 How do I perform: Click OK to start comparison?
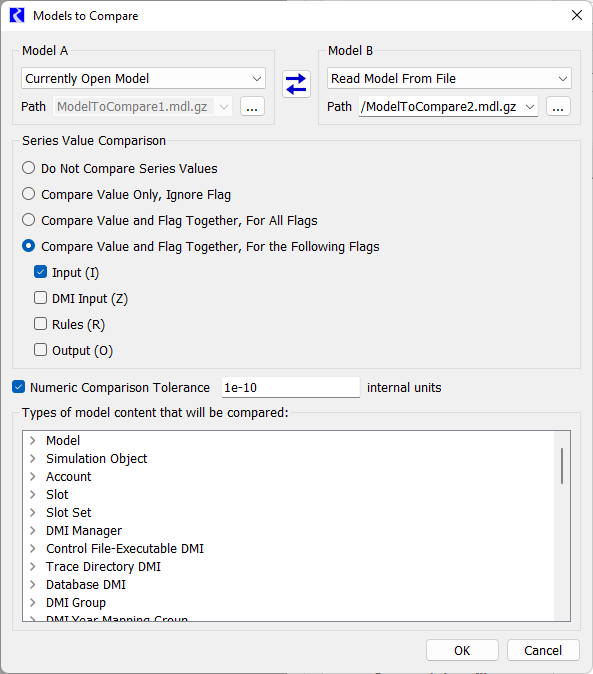click(462, 650)
